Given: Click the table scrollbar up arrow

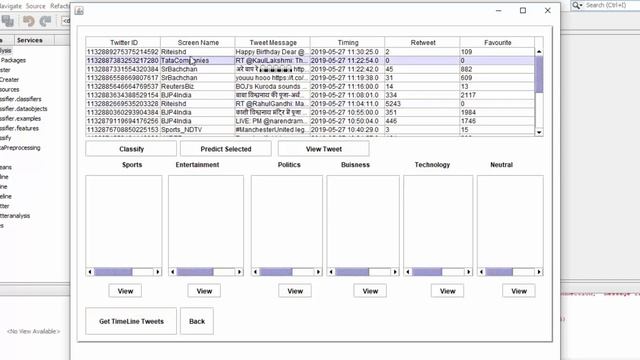Looking at the screenshot, I should tap(539, 52).
